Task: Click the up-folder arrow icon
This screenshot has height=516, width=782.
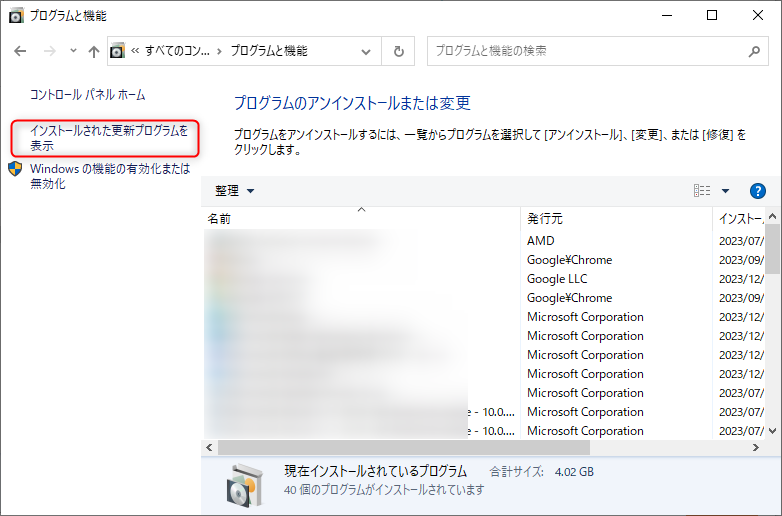Action: [93, 51]
